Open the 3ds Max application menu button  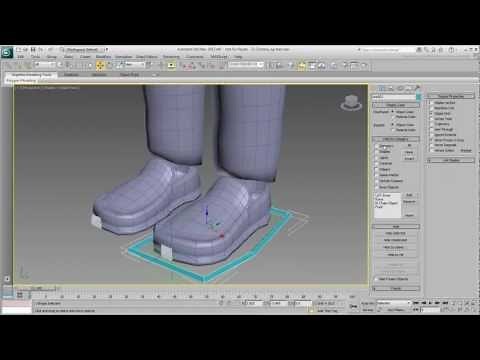tap(7, 53)
